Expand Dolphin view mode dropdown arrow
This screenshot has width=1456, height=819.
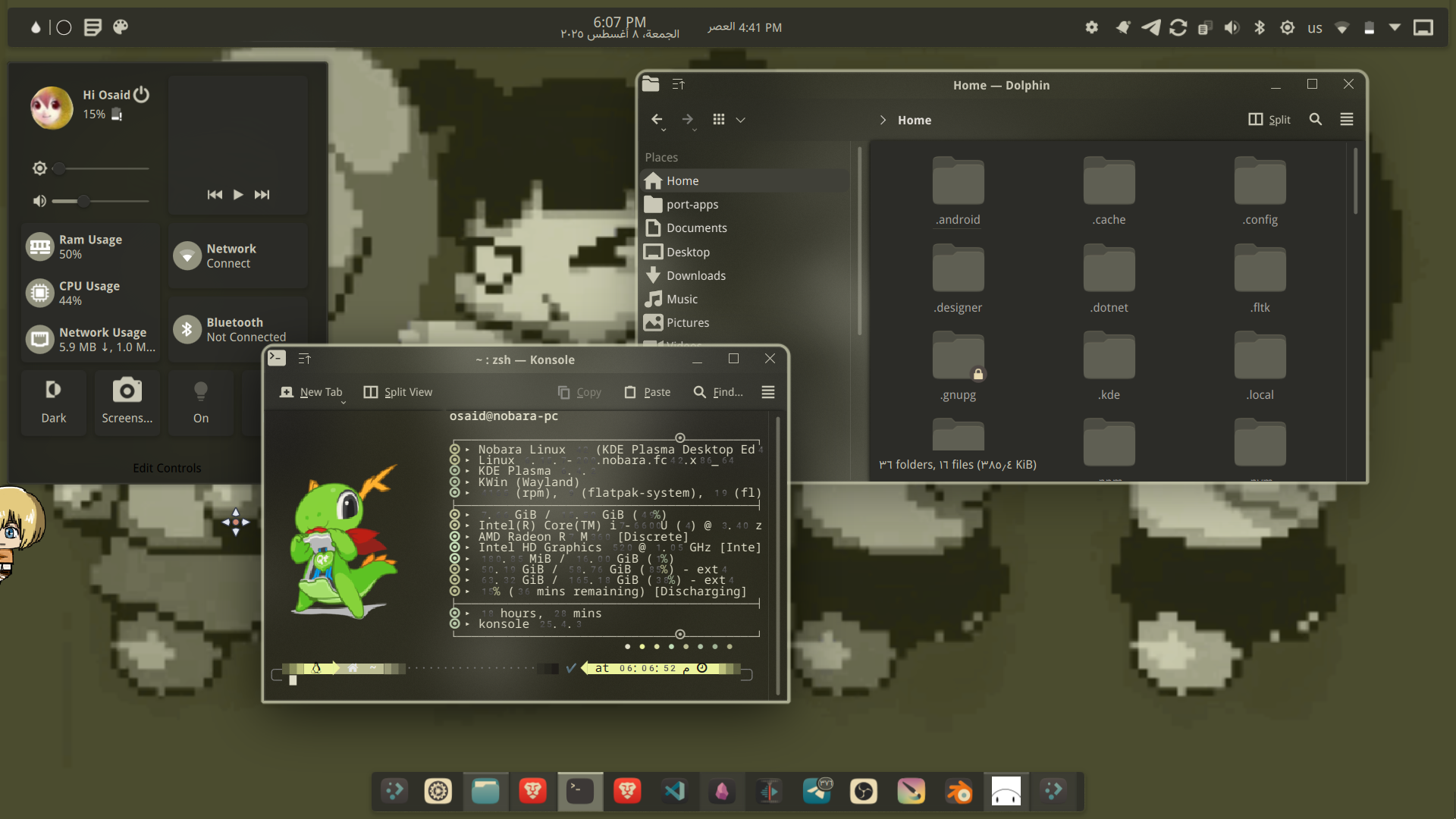pos(741,120)
